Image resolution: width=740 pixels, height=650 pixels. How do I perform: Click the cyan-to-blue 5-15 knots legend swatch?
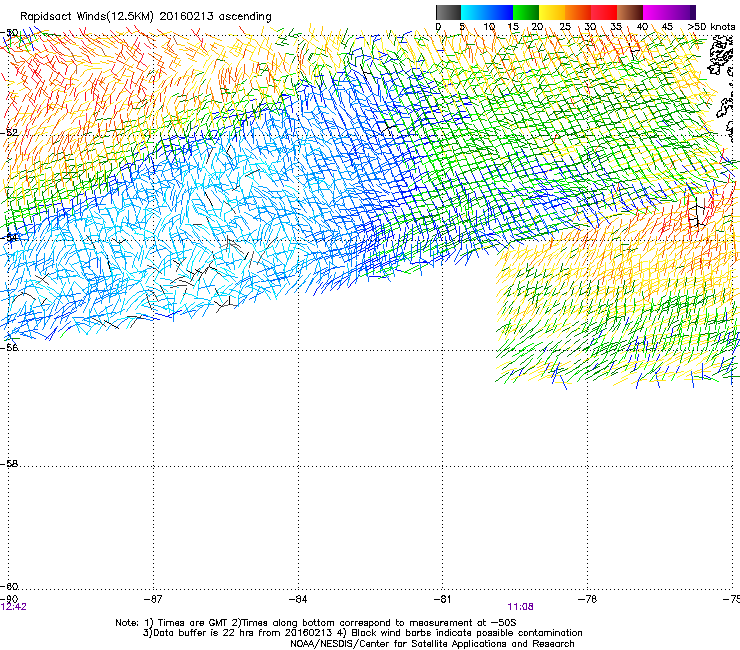(x=487, y=12)
